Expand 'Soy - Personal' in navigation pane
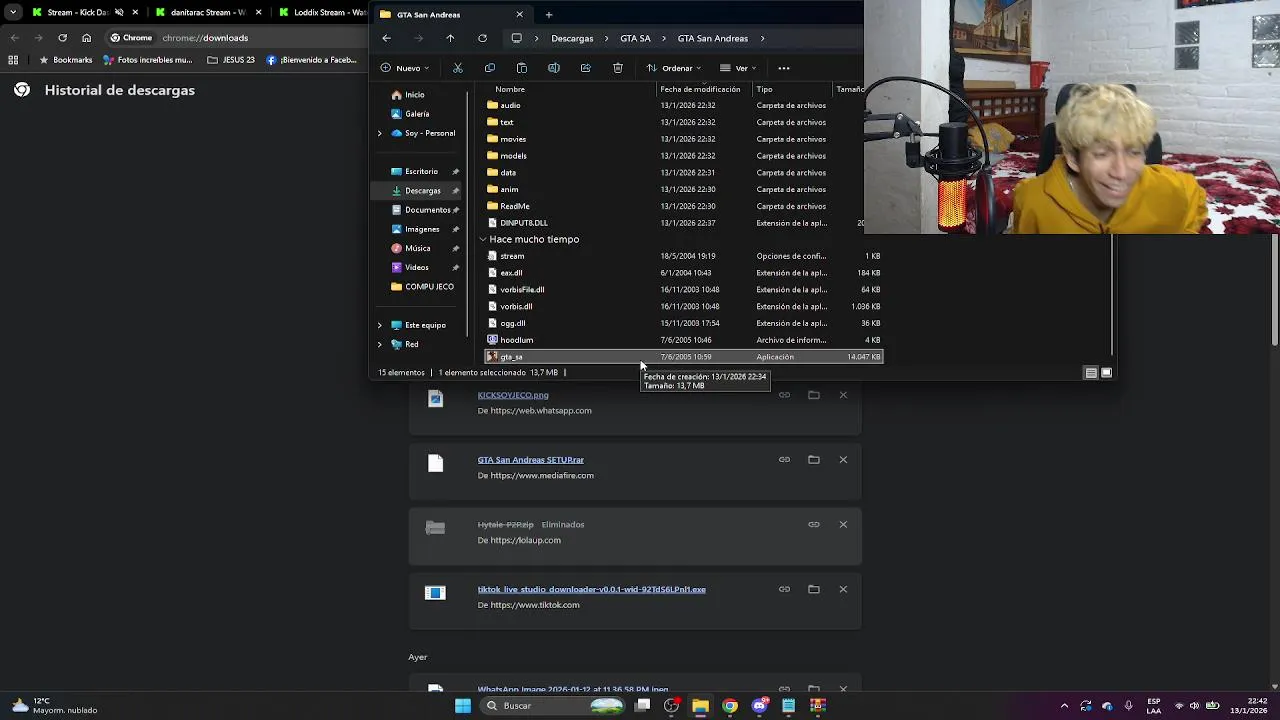1280x720 pixels. (x=379, y=133)
